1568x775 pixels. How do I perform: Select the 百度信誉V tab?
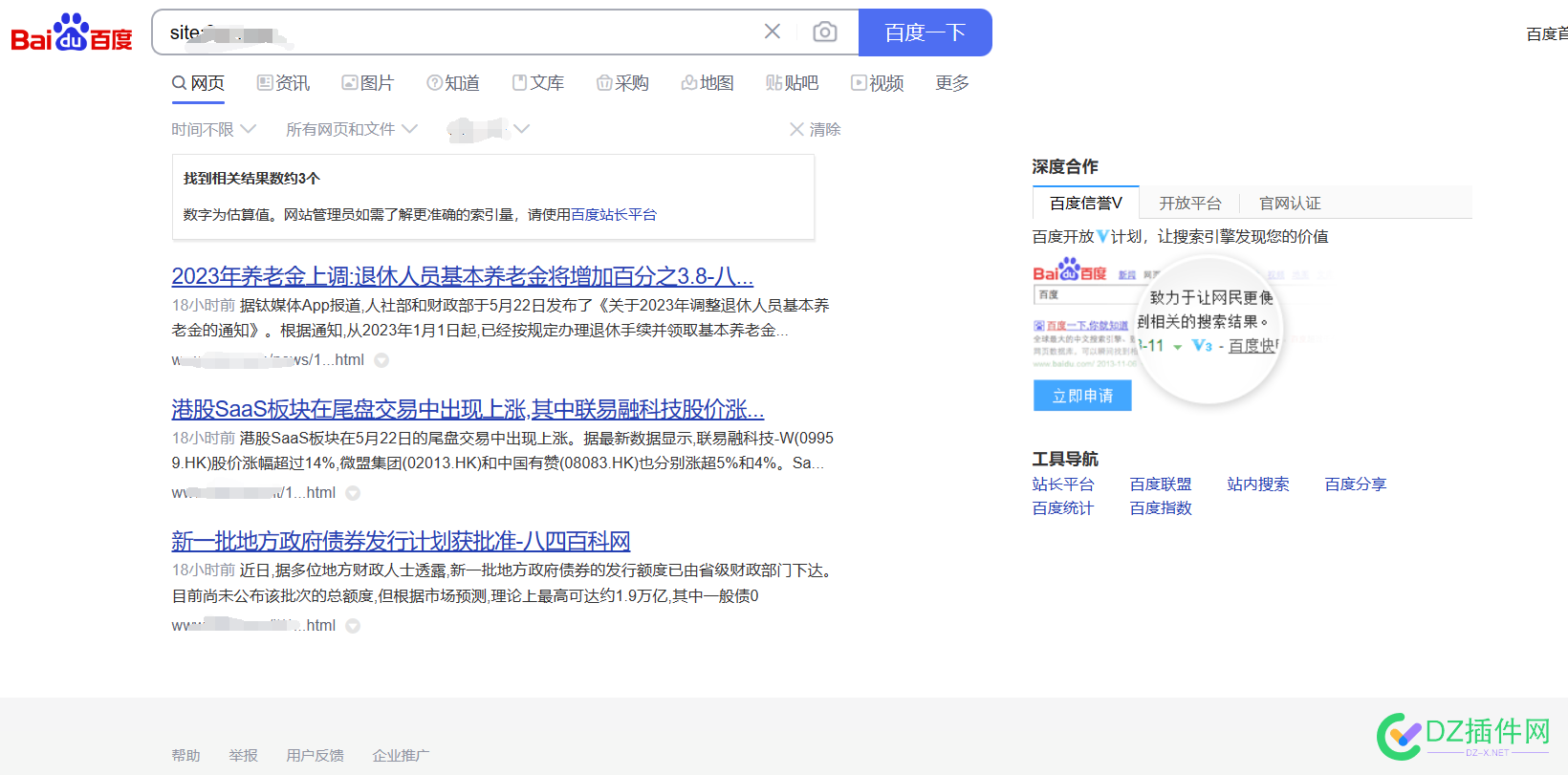point(1086,203)
